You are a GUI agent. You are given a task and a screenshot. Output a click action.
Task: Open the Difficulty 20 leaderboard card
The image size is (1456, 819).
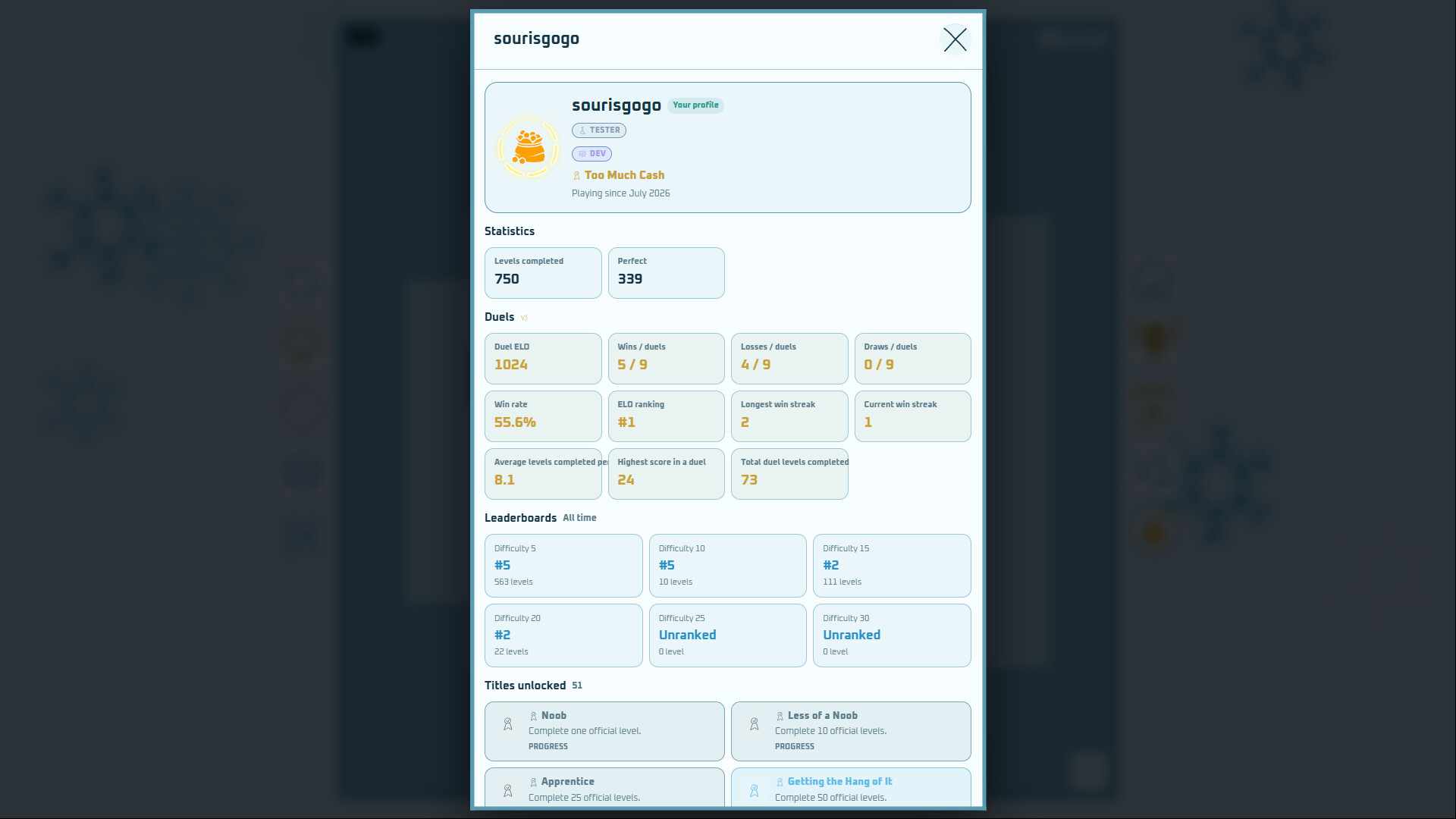click(x=563, y=635)
